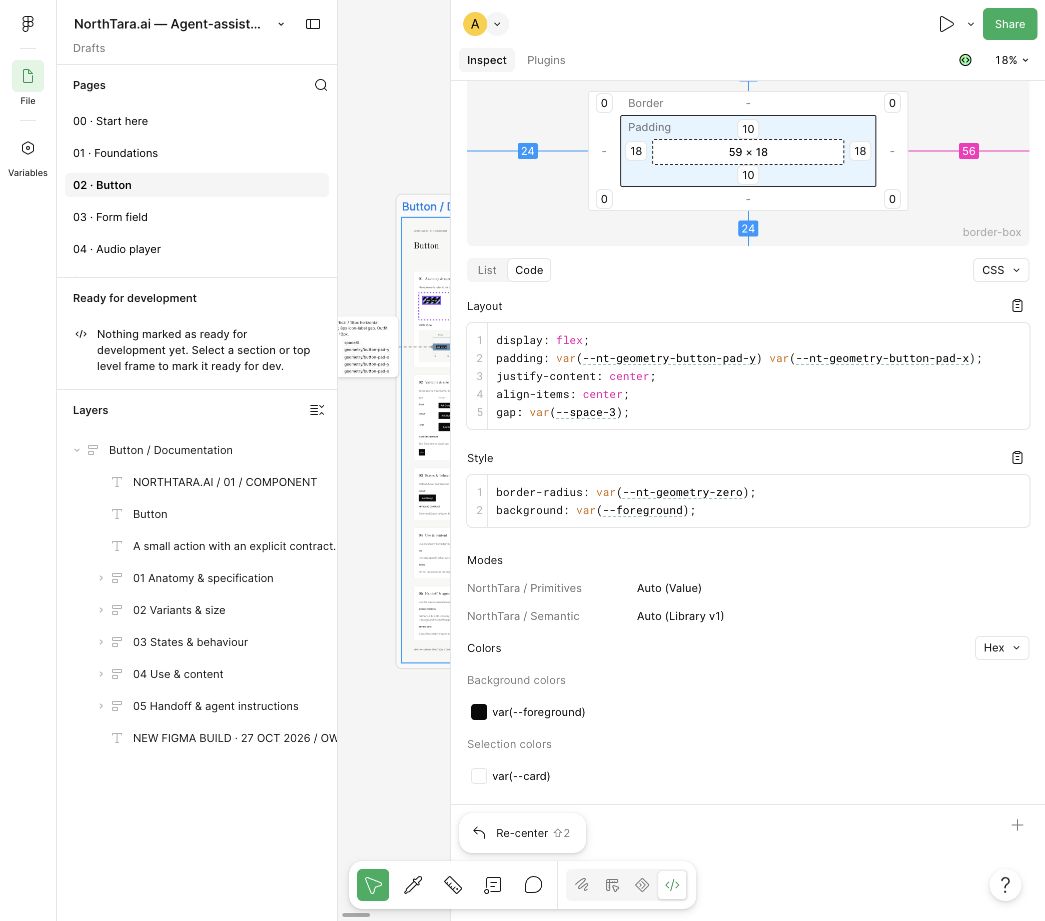
Task: Click the plus icon beside Re-center
Action: [1017, 826]
